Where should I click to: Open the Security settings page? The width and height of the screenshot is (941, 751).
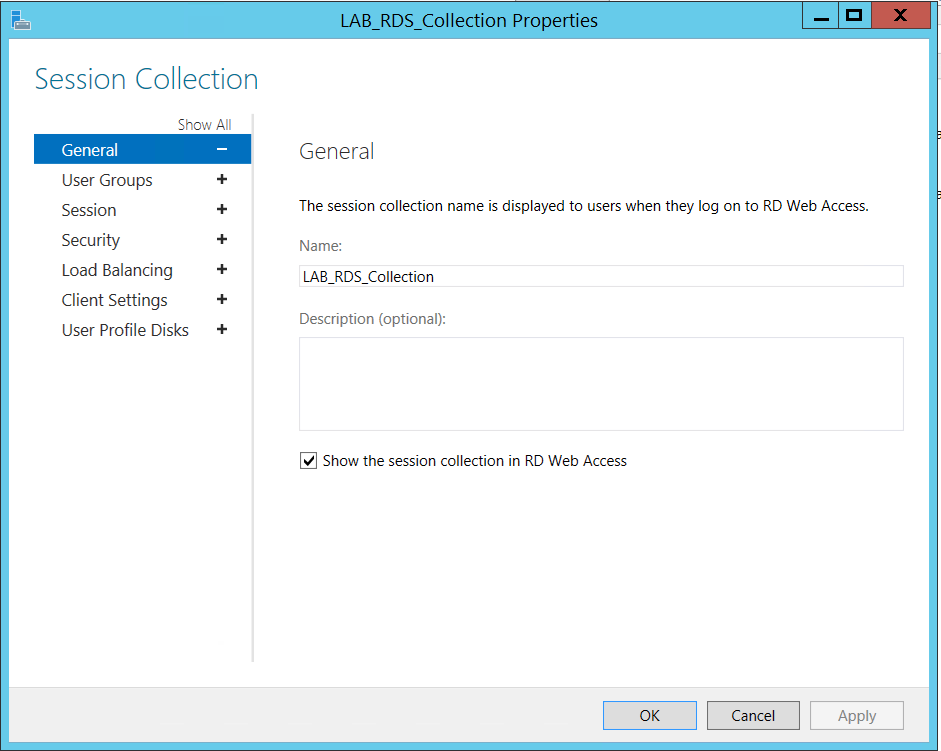91,240
